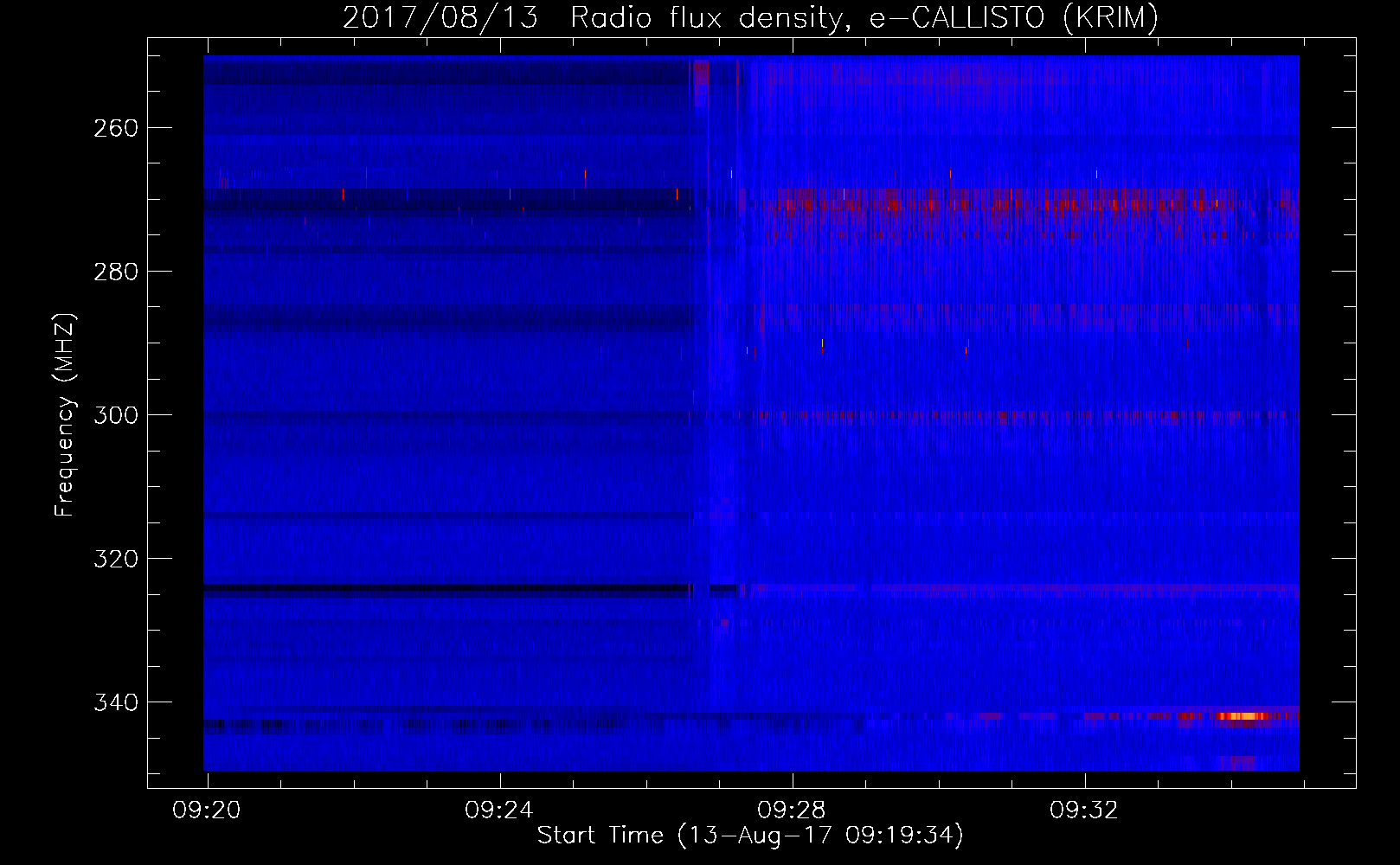Screen dimensions: 1400x865
Task: Click the 340 frequency tick label
Action: tap(115, 702)
